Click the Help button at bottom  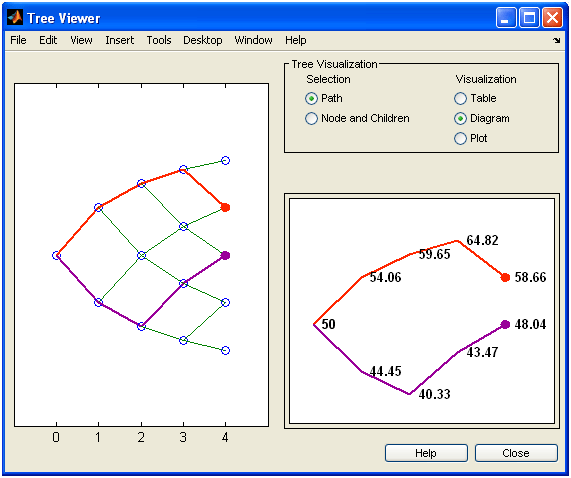(x=426, y=453)
